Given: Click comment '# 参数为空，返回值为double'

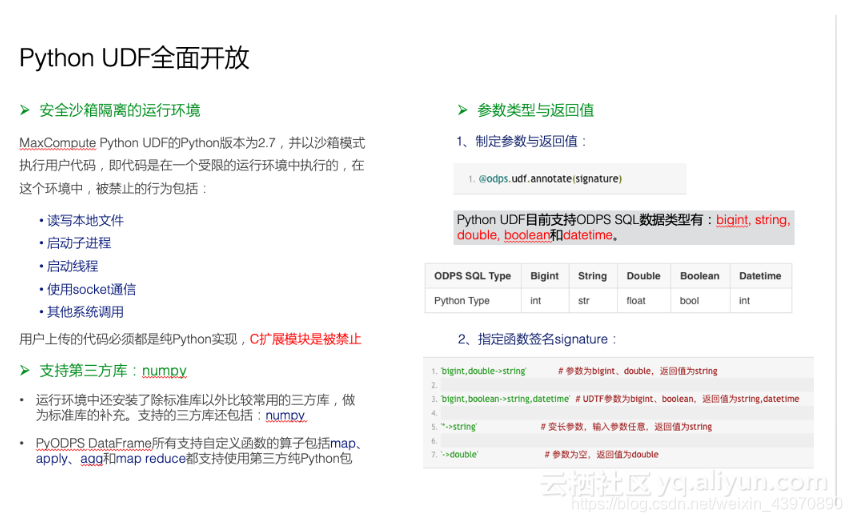Looking at the screenshot, I should pos(602,455).
